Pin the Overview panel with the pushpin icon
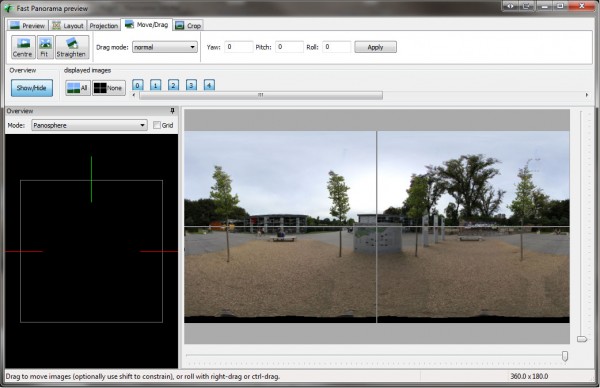 point(172,111)
